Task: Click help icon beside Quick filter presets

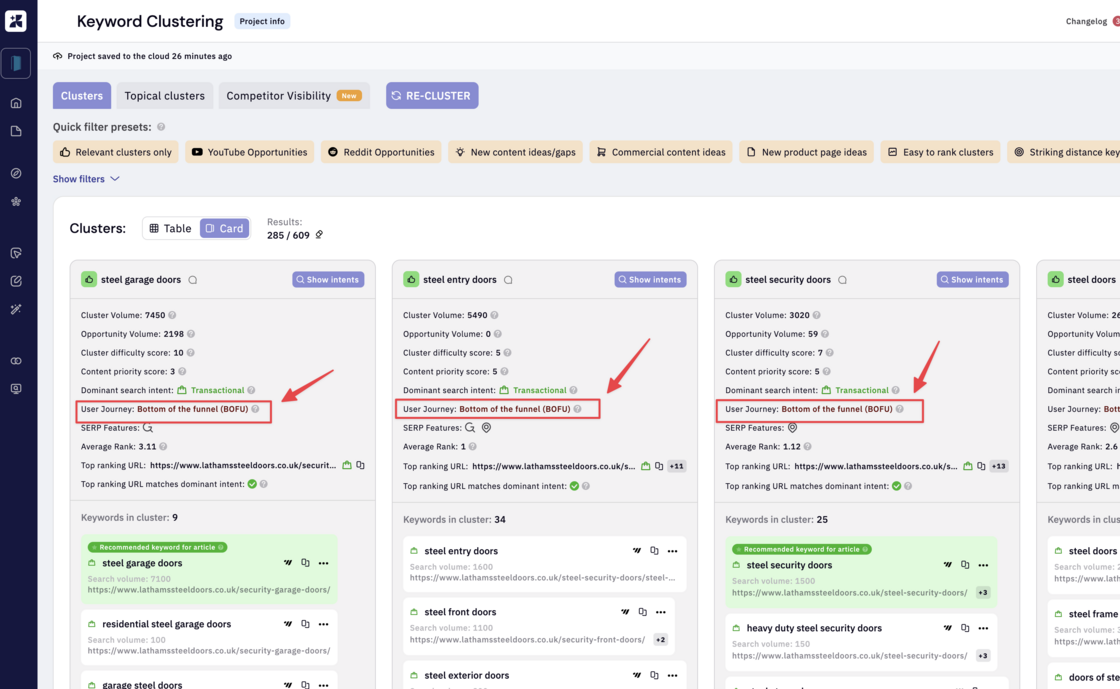Action: (161, 127)
